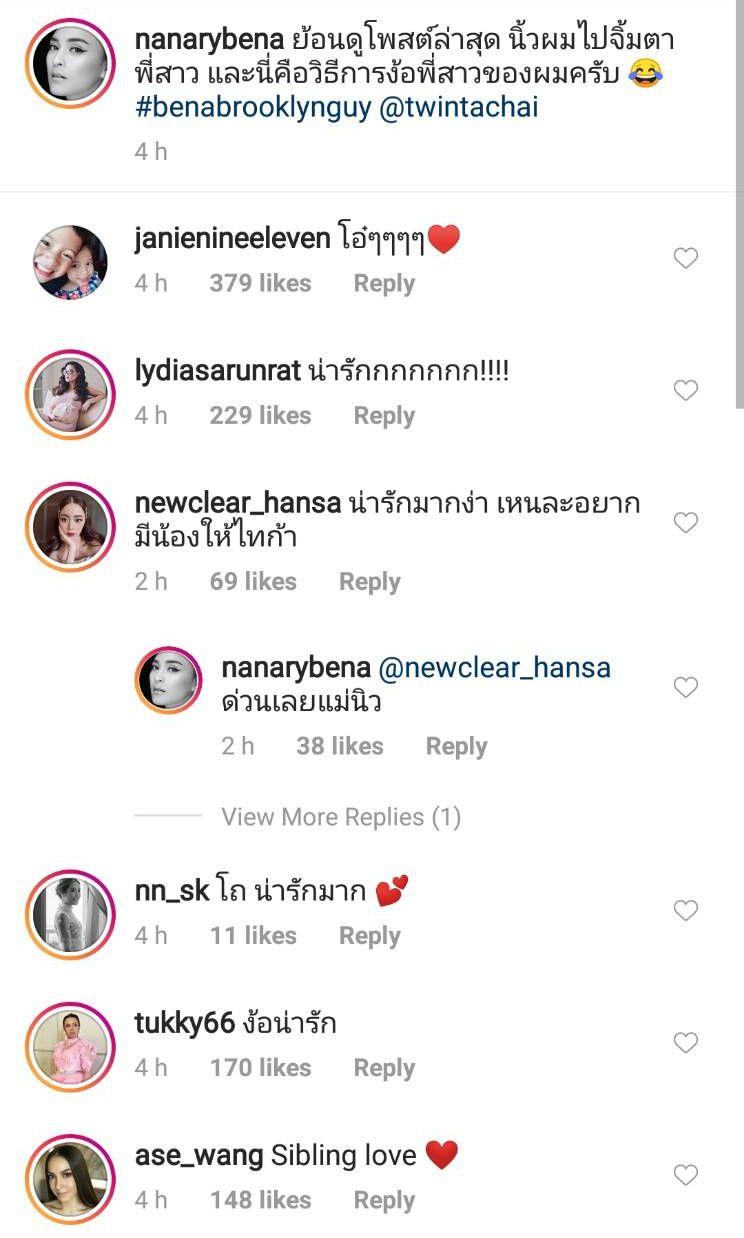This screenshot has height=1238, width=744.
Task: Expand View More Replies (1)
Action: point(340,817)
